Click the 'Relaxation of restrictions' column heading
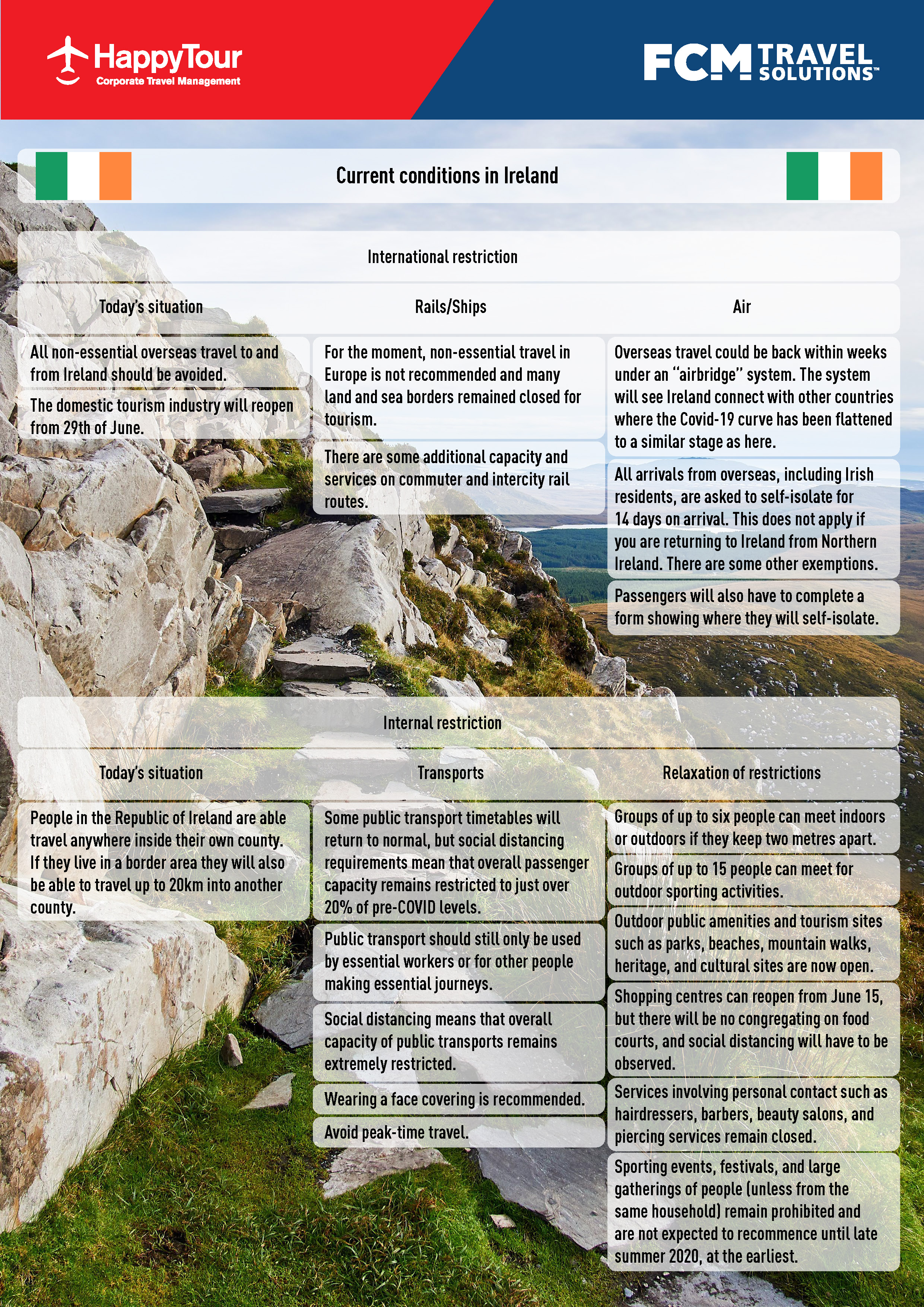The width and height of the screenshot is (924, 1307). click(x=742, y=772)
